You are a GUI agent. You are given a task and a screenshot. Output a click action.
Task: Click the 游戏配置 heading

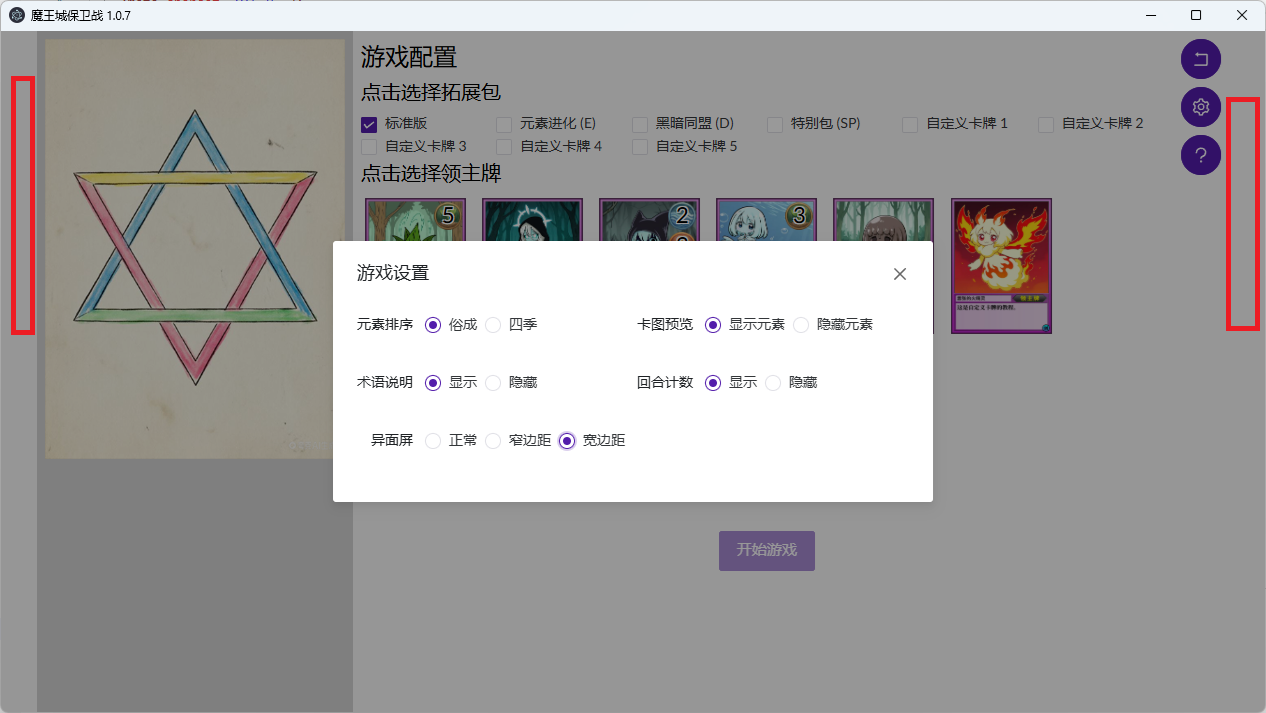409,57
